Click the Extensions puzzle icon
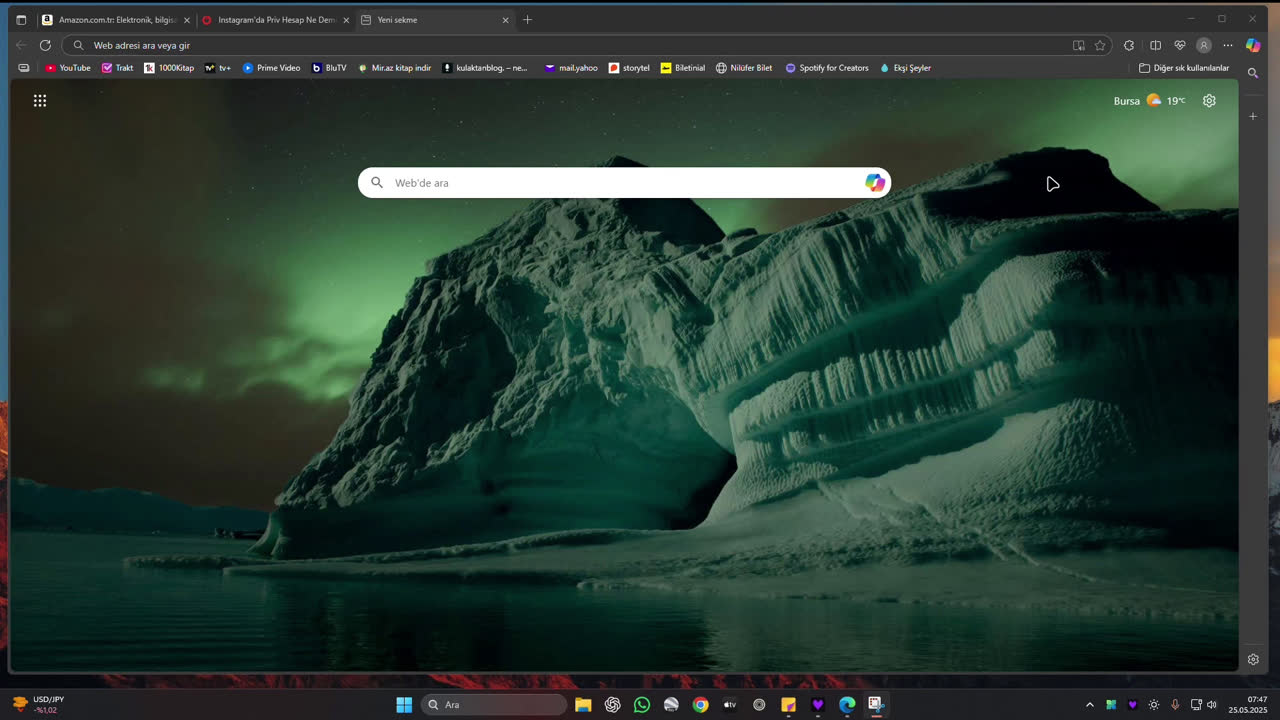The image size is (1280, 720). pyautogui.click(x=1129, y=45)
